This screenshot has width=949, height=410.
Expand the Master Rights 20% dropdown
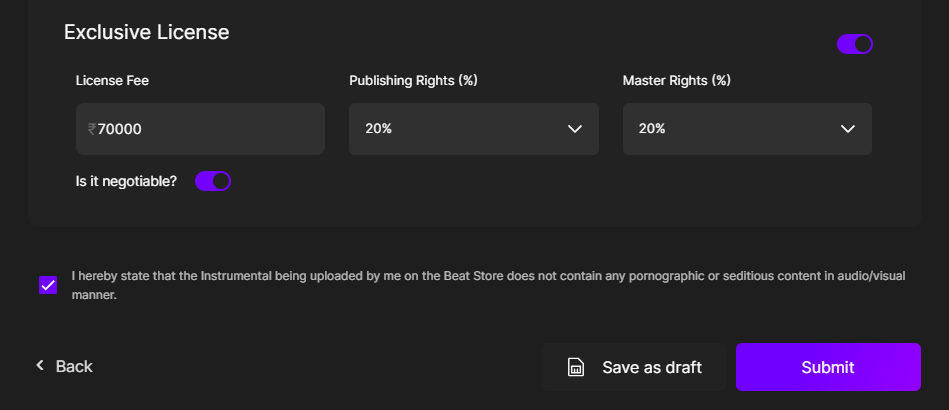pyautogui.click(x=746, y=129)
